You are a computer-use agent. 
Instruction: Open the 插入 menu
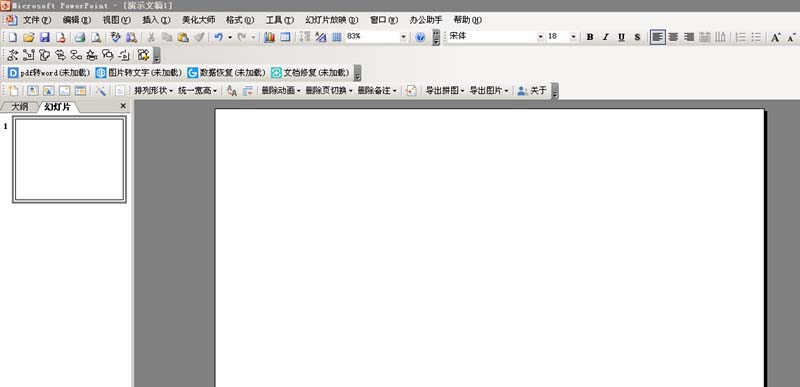[x=156, y=20]
